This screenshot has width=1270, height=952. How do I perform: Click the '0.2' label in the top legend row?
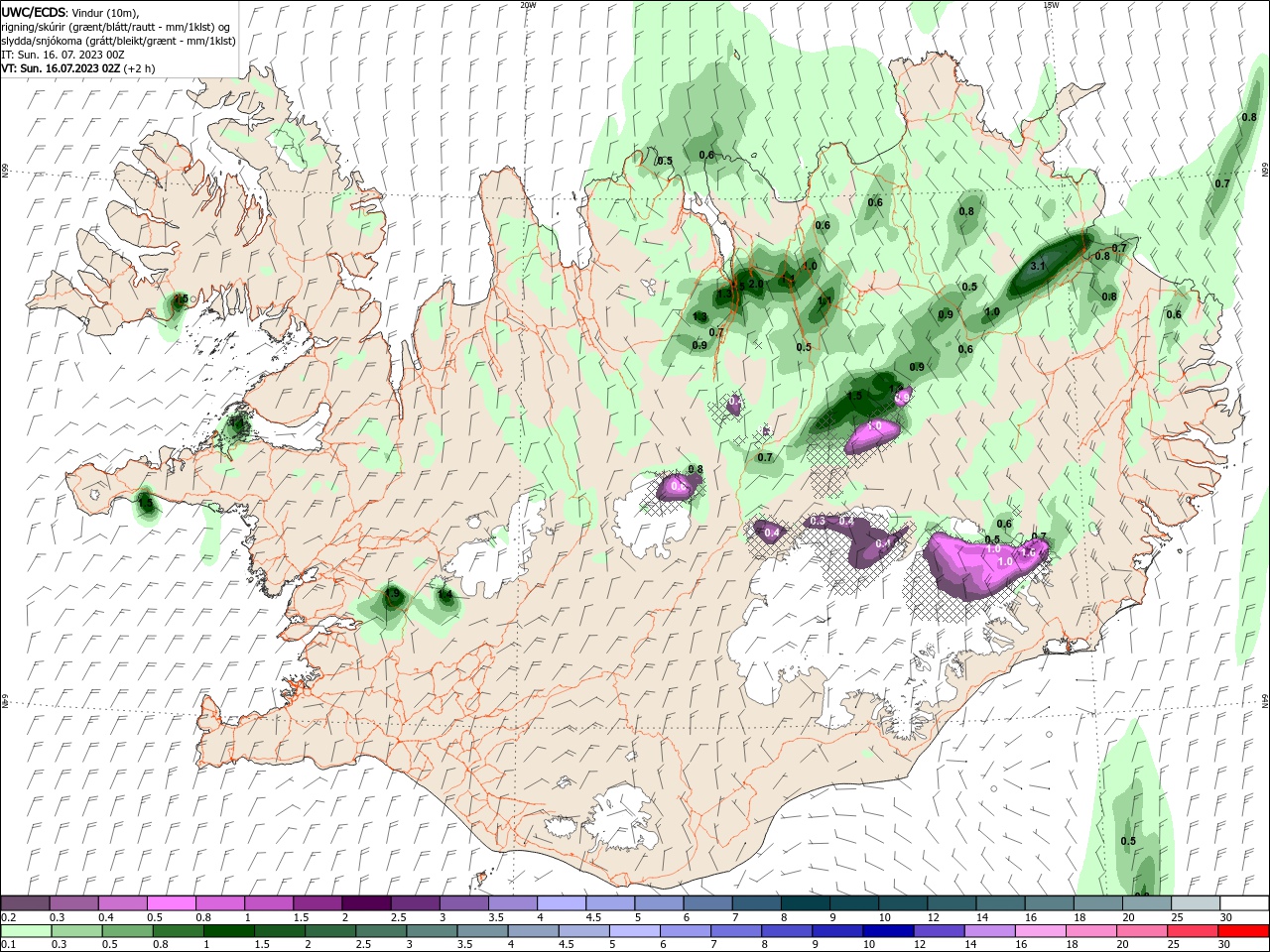[9, 918]
